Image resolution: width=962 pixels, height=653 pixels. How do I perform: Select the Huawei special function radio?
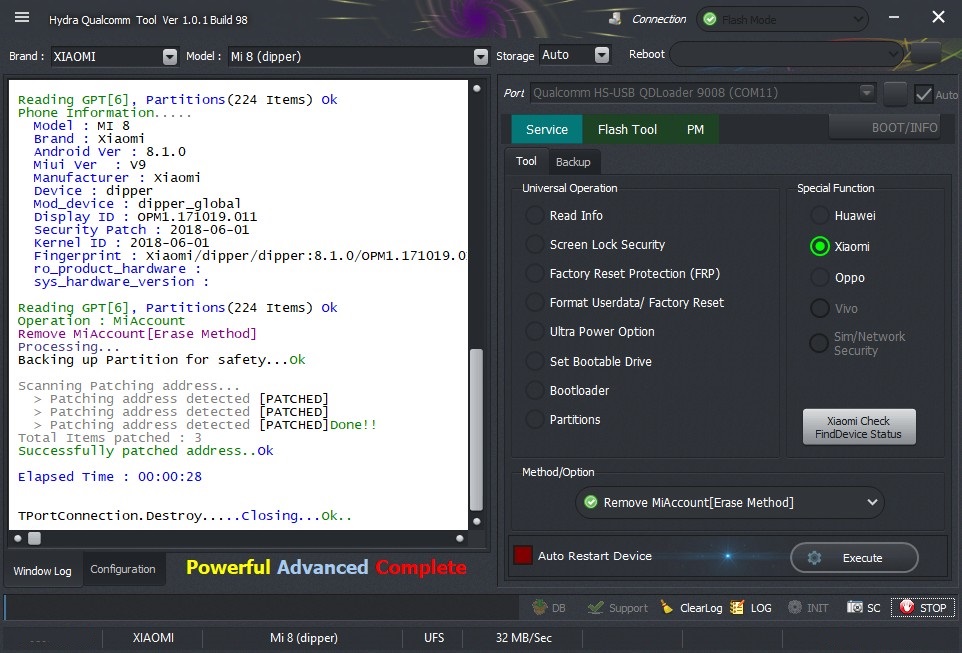pyautogui.click(x=820, y=215)
